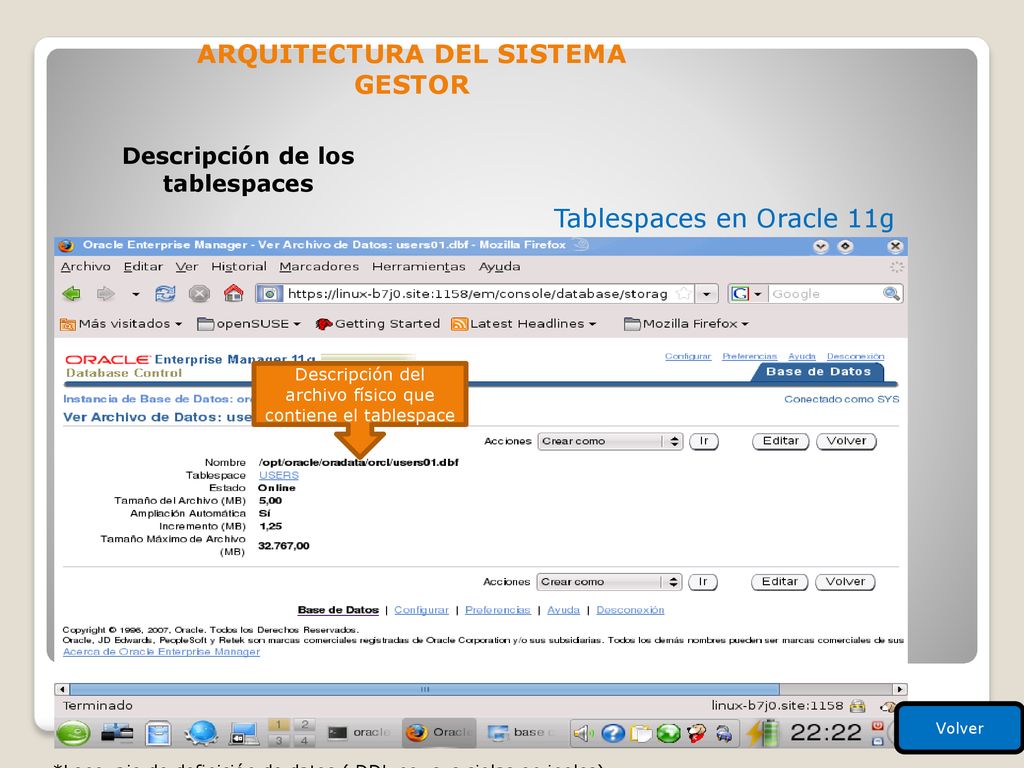1024x768 pixels.
Task: Switch to virtual desktop 3
Action: click(278, 740)
